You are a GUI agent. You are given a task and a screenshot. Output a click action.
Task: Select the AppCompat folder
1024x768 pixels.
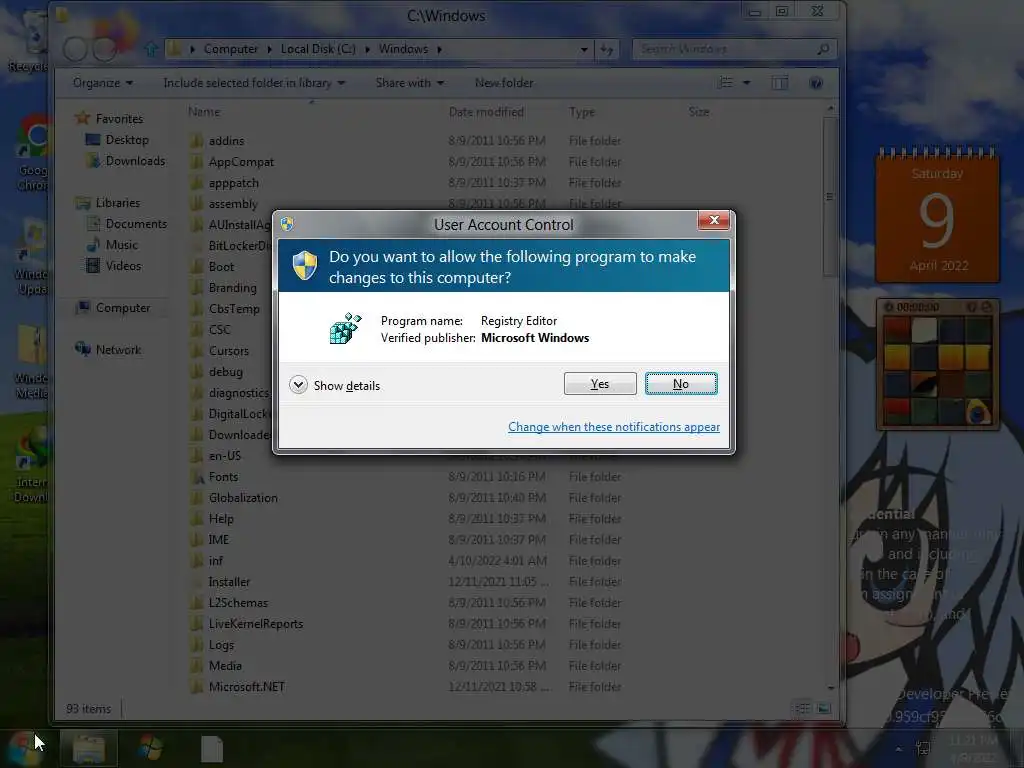241,161
